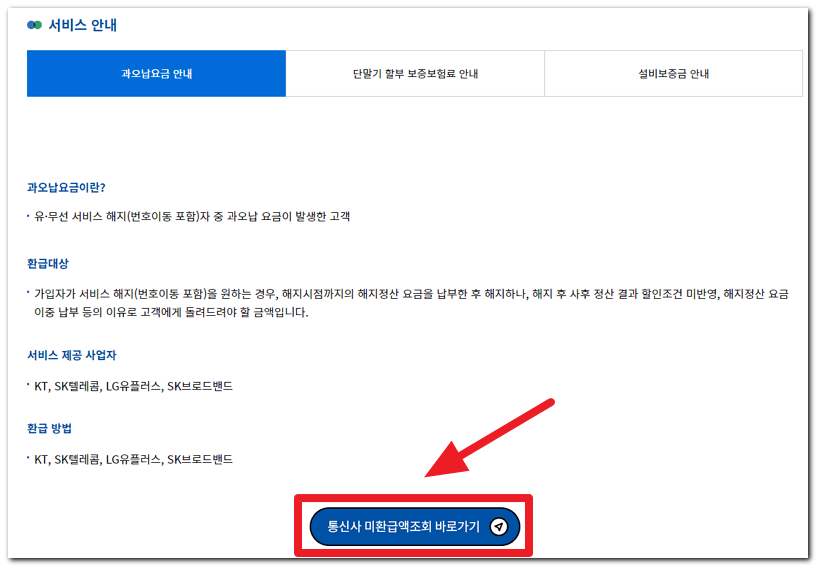Click the first line of the 환급대상 paragraph
816x566 pixels.
[x=410, y=293]
